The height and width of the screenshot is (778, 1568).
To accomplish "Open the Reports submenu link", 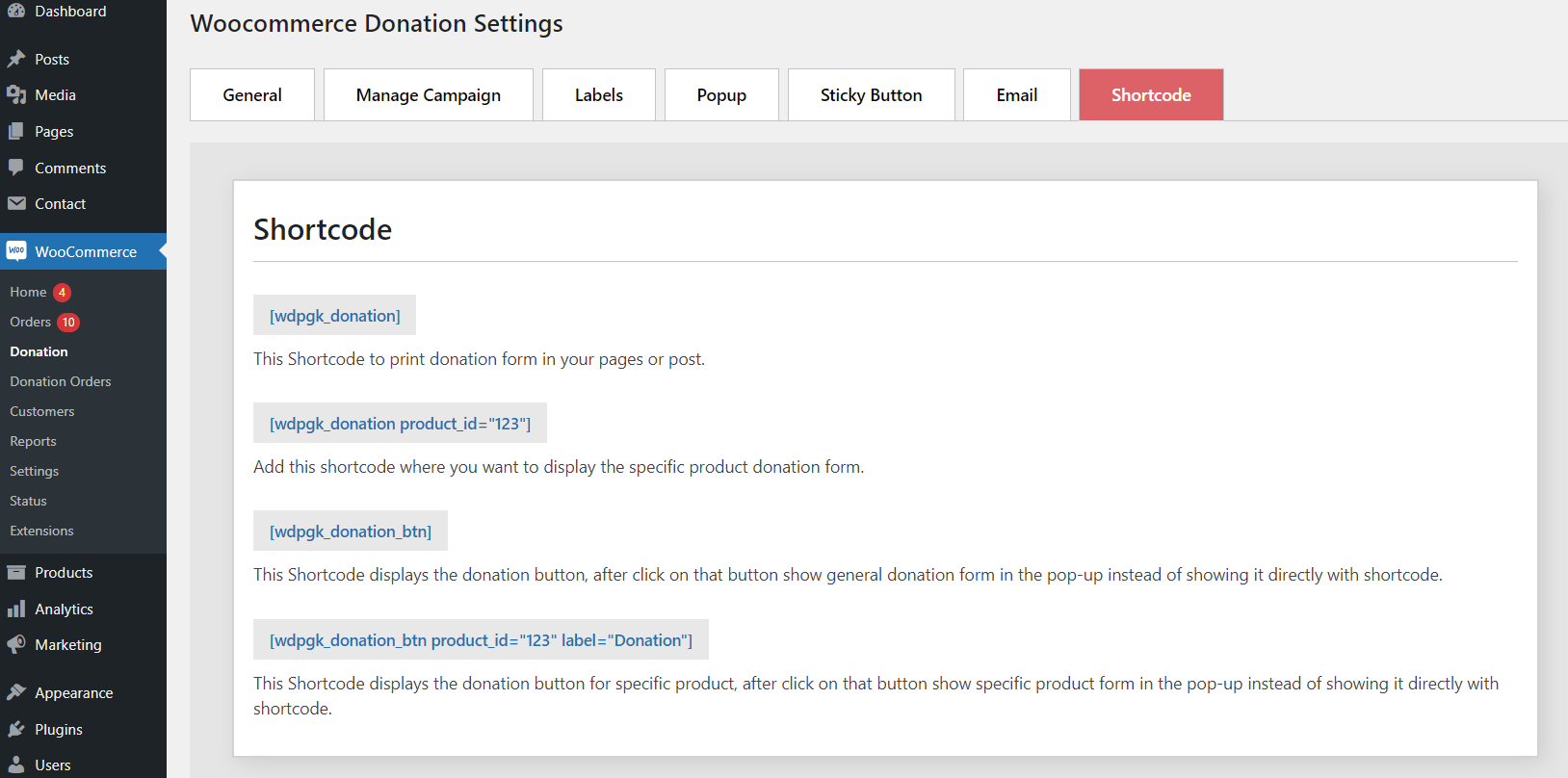I will [33, 441].
